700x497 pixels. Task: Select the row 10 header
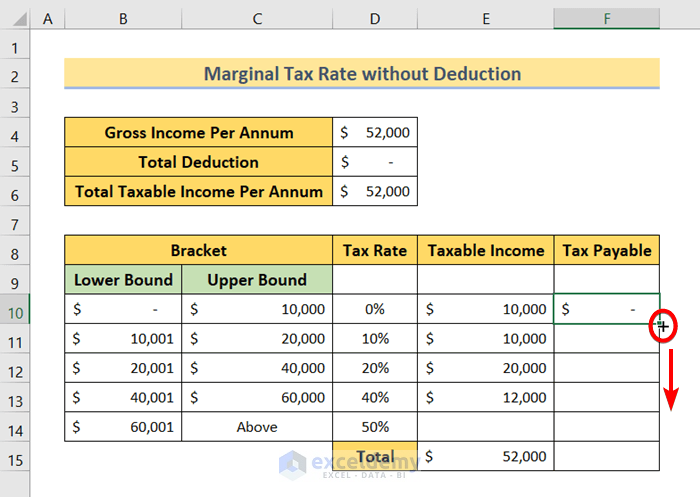point(15,310)
